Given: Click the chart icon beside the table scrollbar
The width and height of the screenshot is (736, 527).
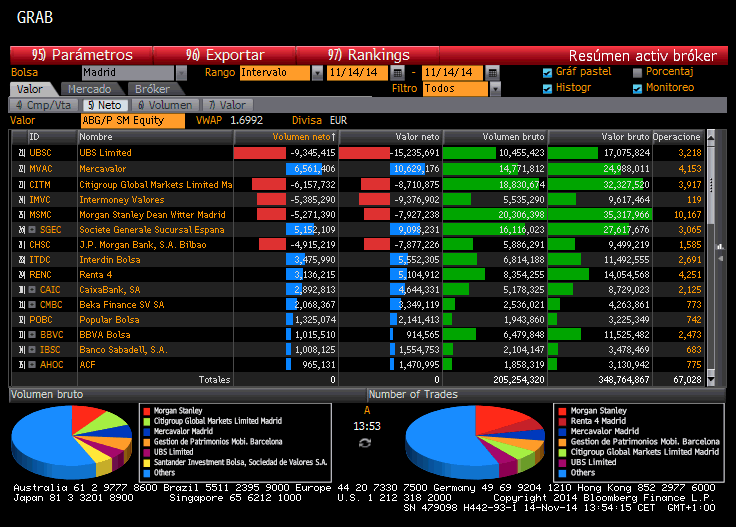Looking at the screenshot, I should tap(720, 246).
